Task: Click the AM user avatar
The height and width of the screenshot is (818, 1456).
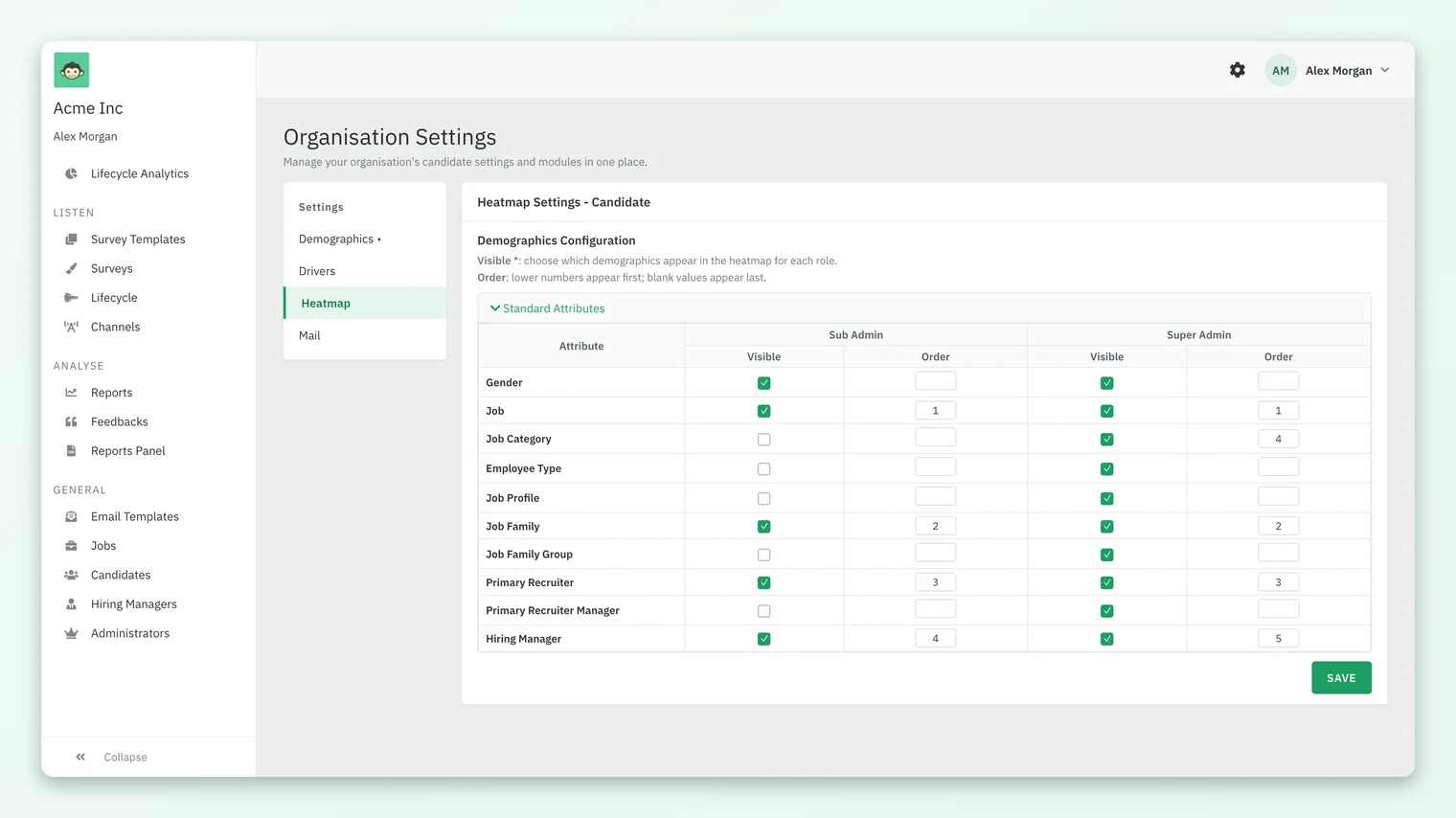Action: click(x=1281, y=70)
